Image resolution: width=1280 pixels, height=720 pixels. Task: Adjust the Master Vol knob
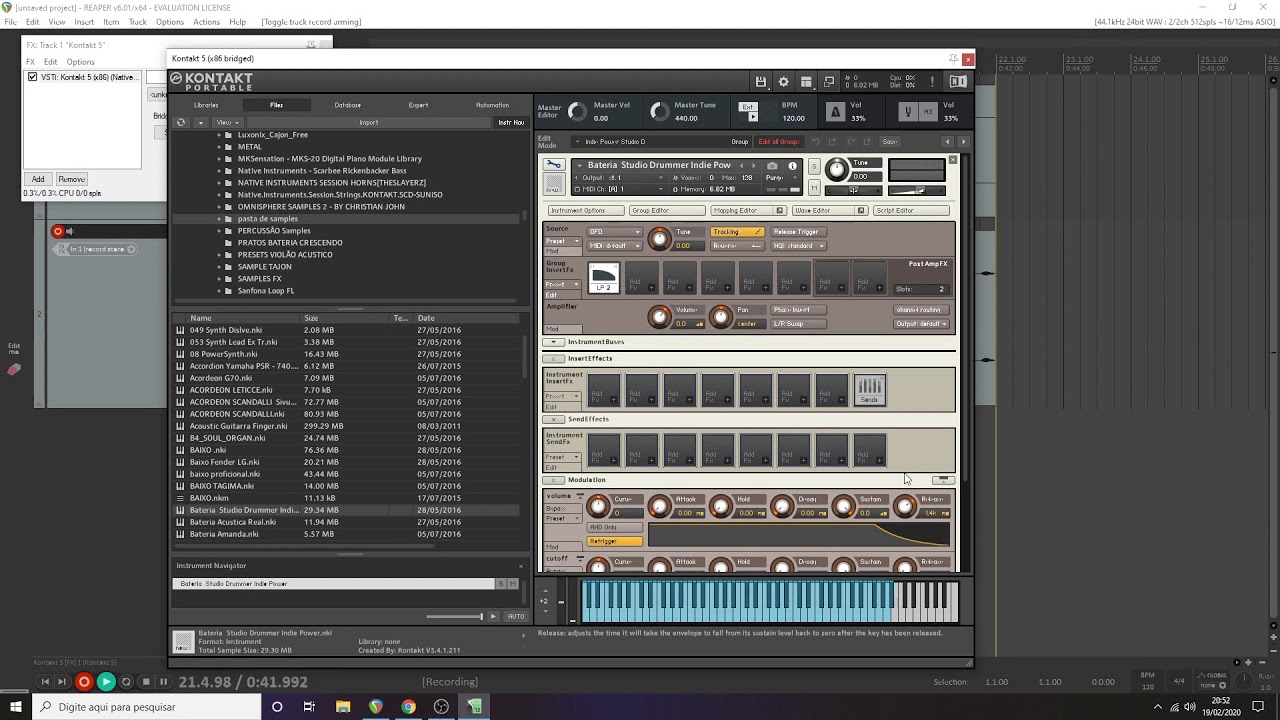(577, 111)
